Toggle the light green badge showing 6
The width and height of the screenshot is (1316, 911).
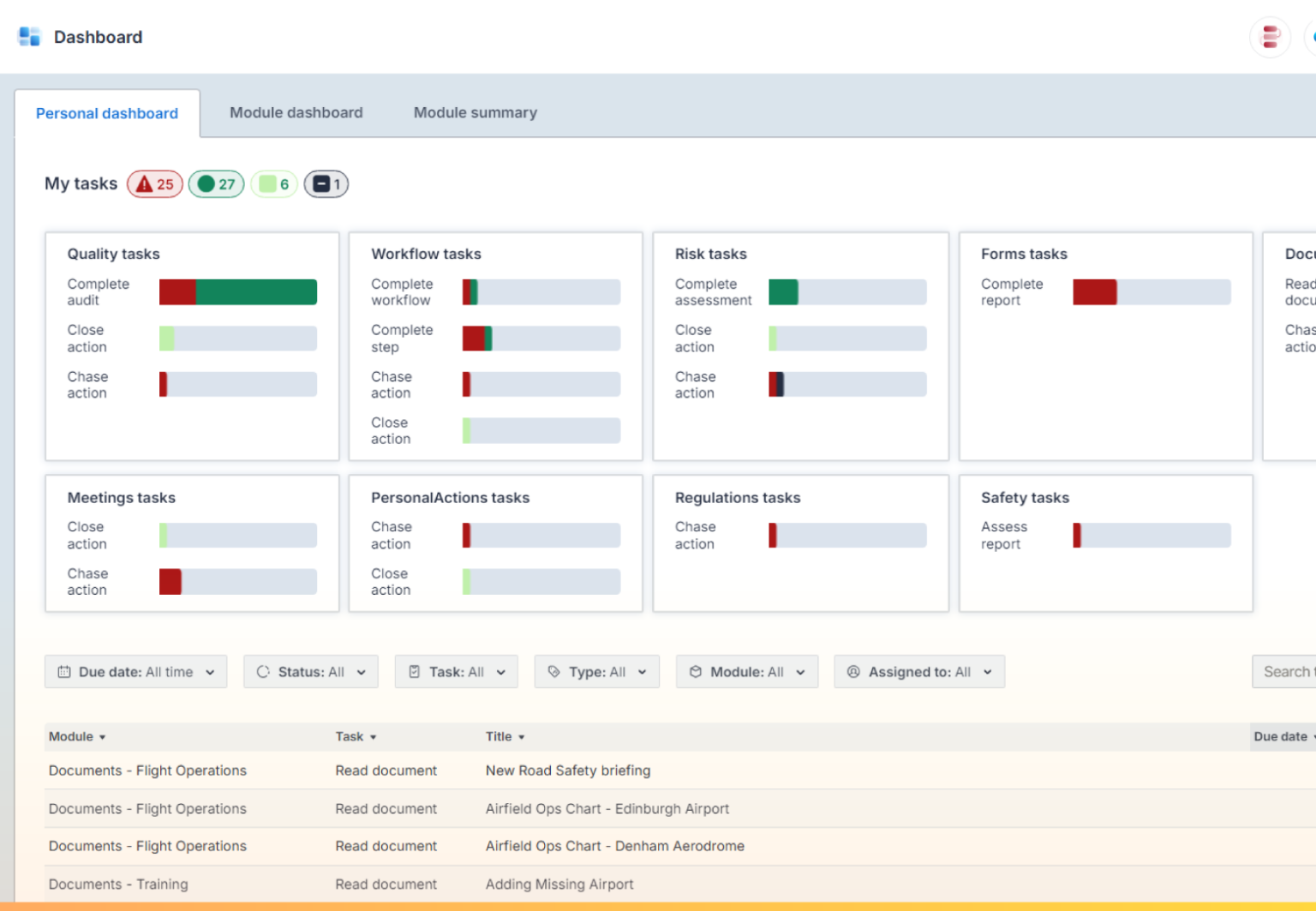click(273, 183)
